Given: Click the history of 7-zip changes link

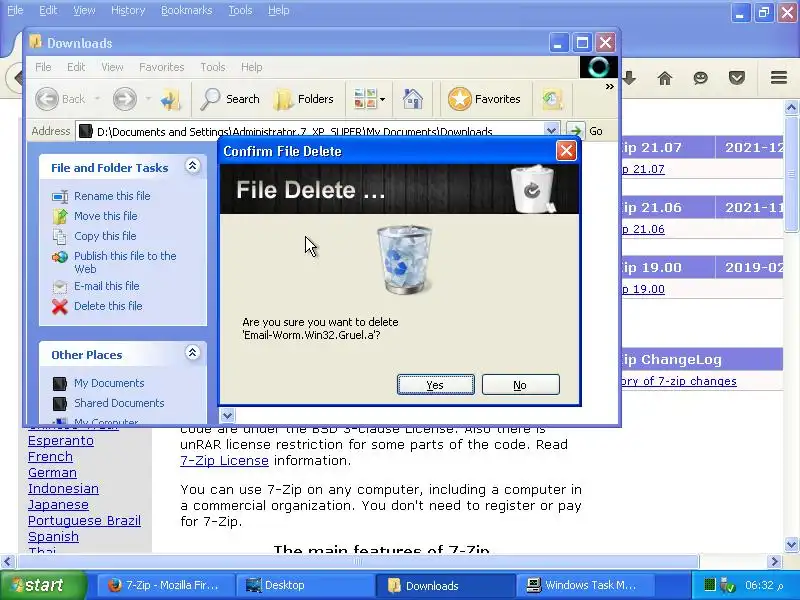Looking at the screenshot, I should (679, 381).
